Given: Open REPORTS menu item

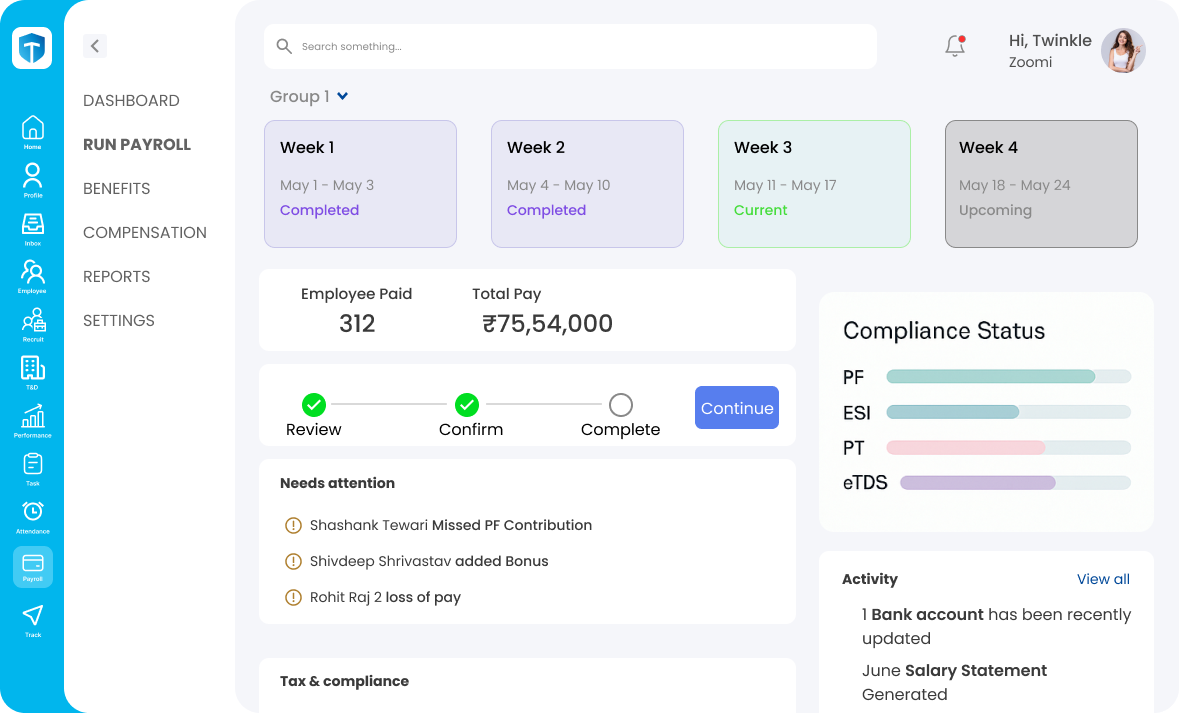Looking at the screenshot, I should [x=117, y=277].
